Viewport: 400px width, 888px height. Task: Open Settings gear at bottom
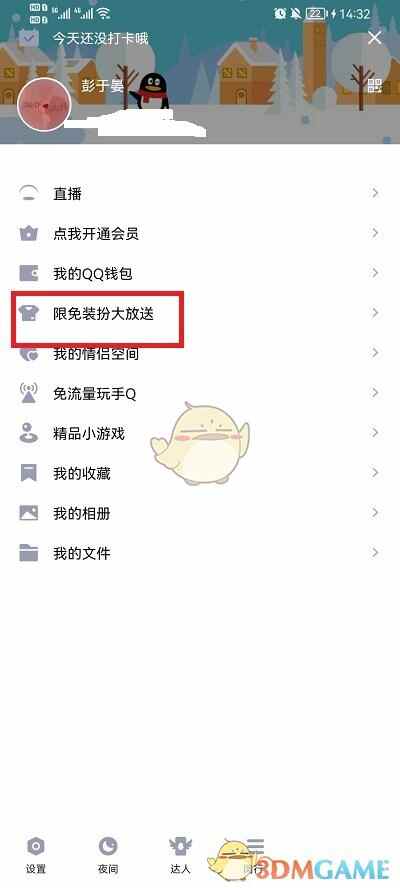point(36,847)
